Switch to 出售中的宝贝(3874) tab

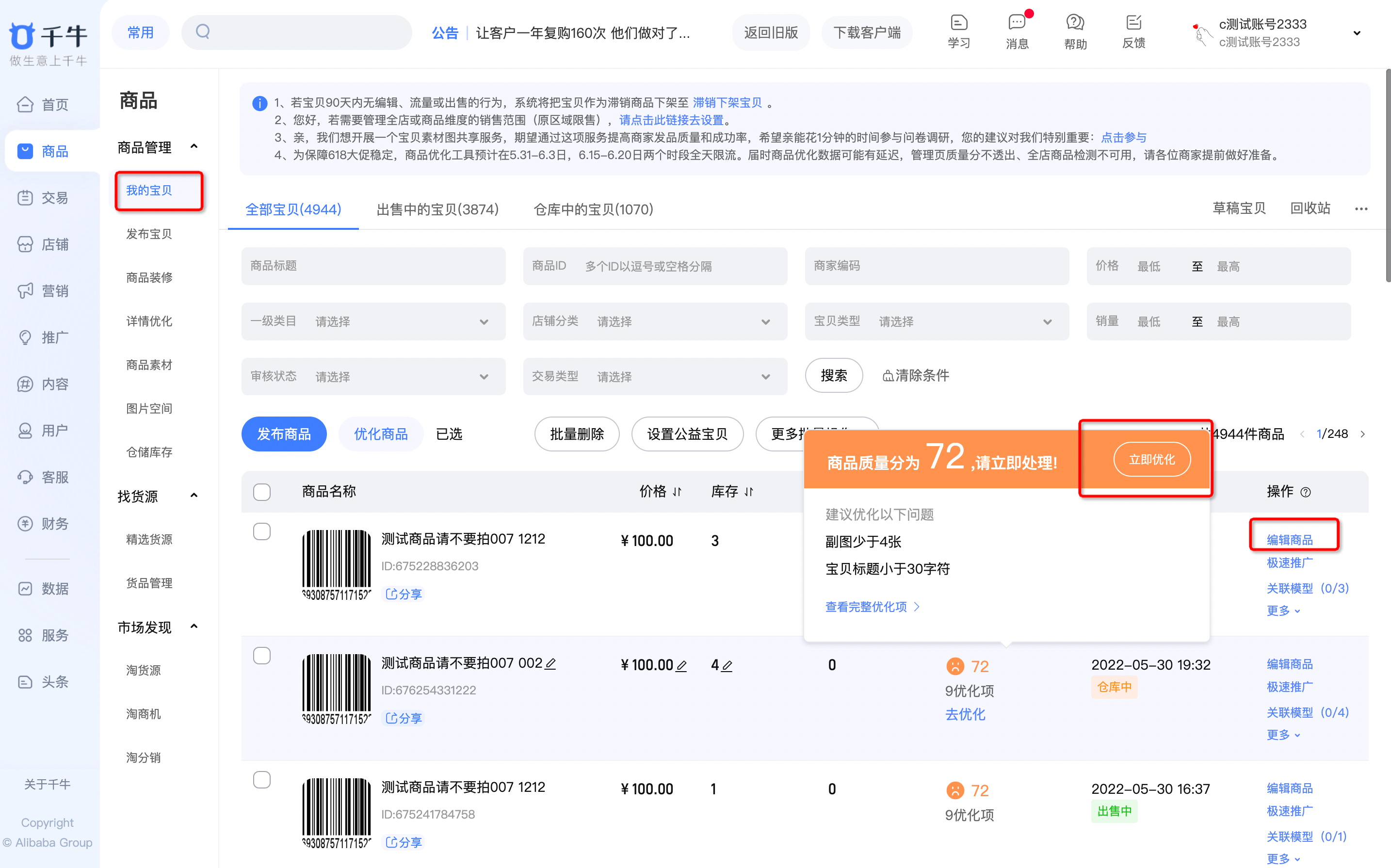coord(437,209)
